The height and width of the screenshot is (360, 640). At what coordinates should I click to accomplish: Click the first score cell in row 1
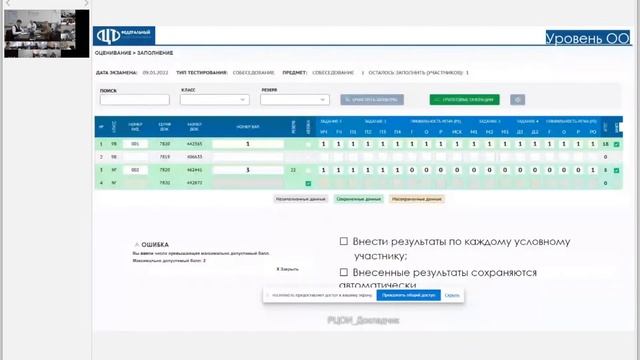[x=324, y=144]
